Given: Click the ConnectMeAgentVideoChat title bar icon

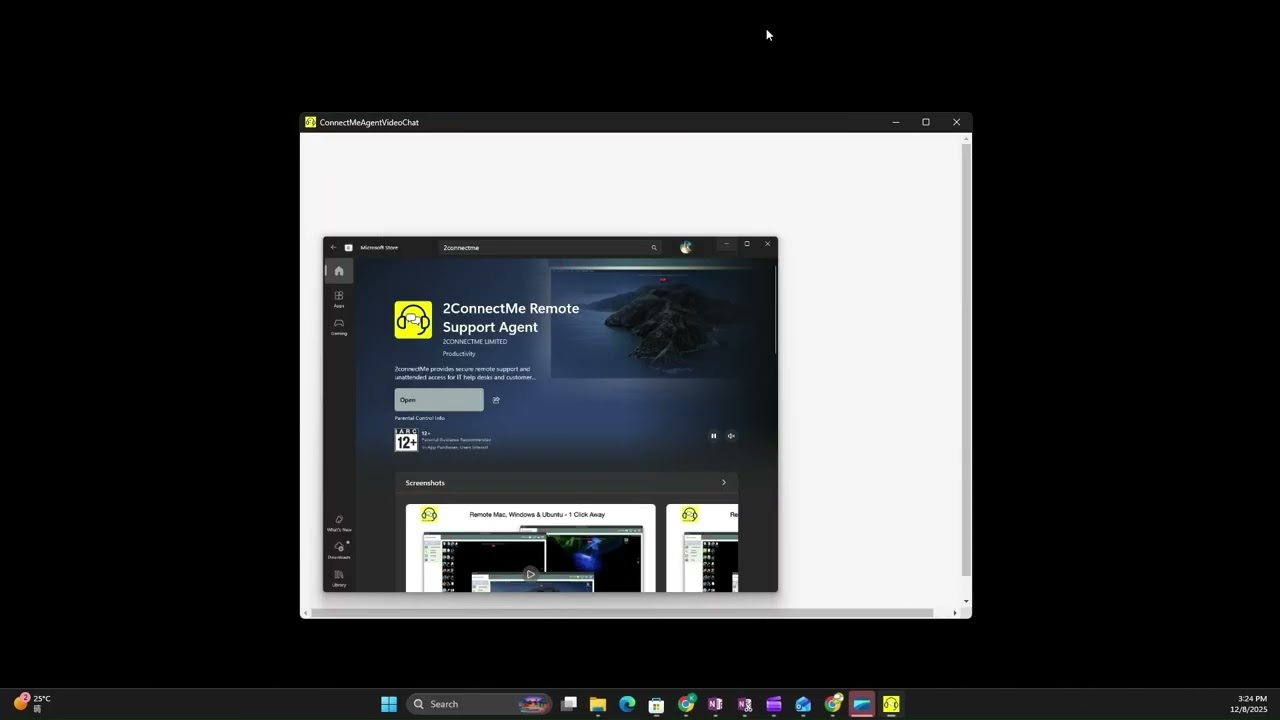Looking at the screenshot, I should pos(311,122).
